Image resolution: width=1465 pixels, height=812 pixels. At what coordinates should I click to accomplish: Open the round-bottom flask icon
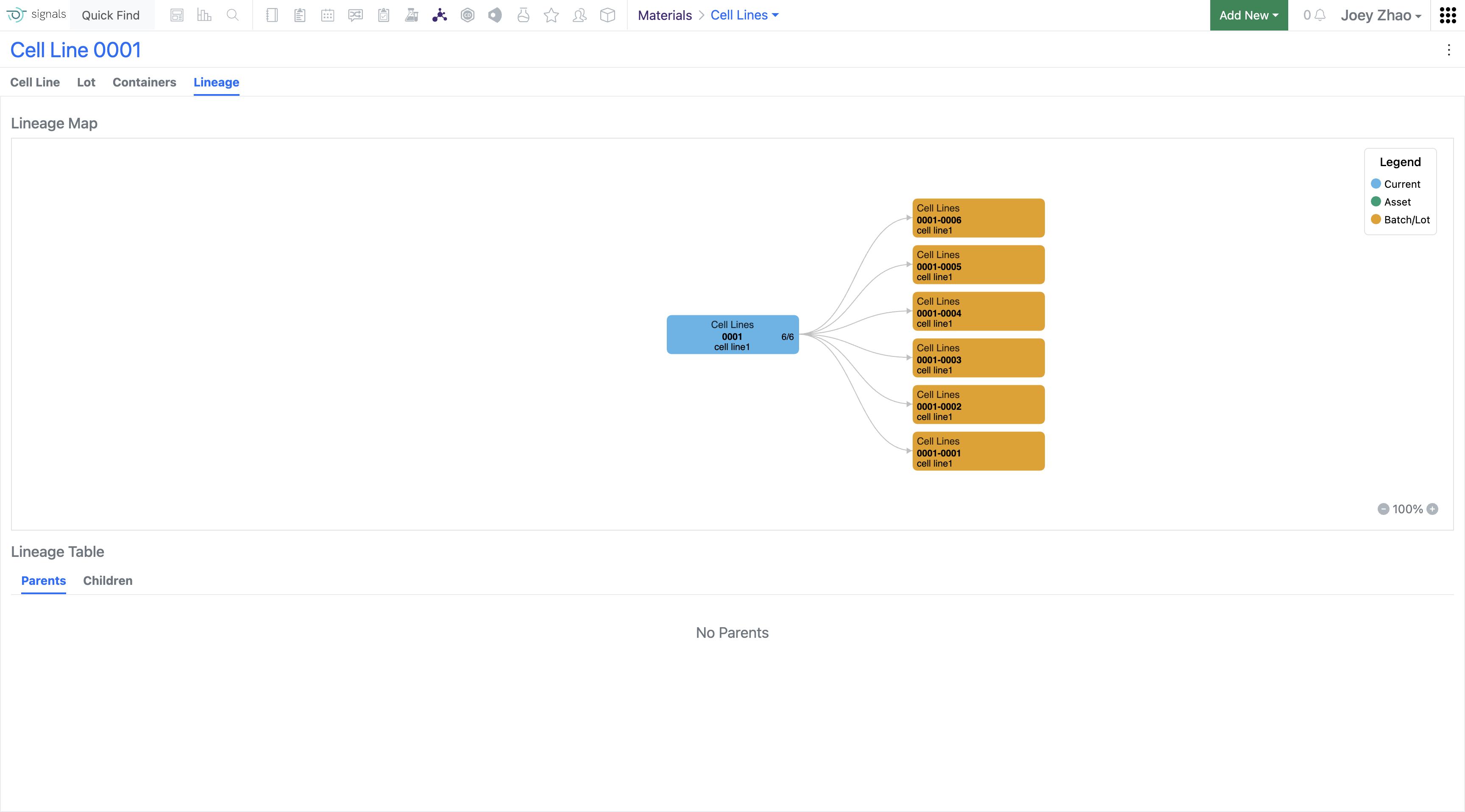523,15
